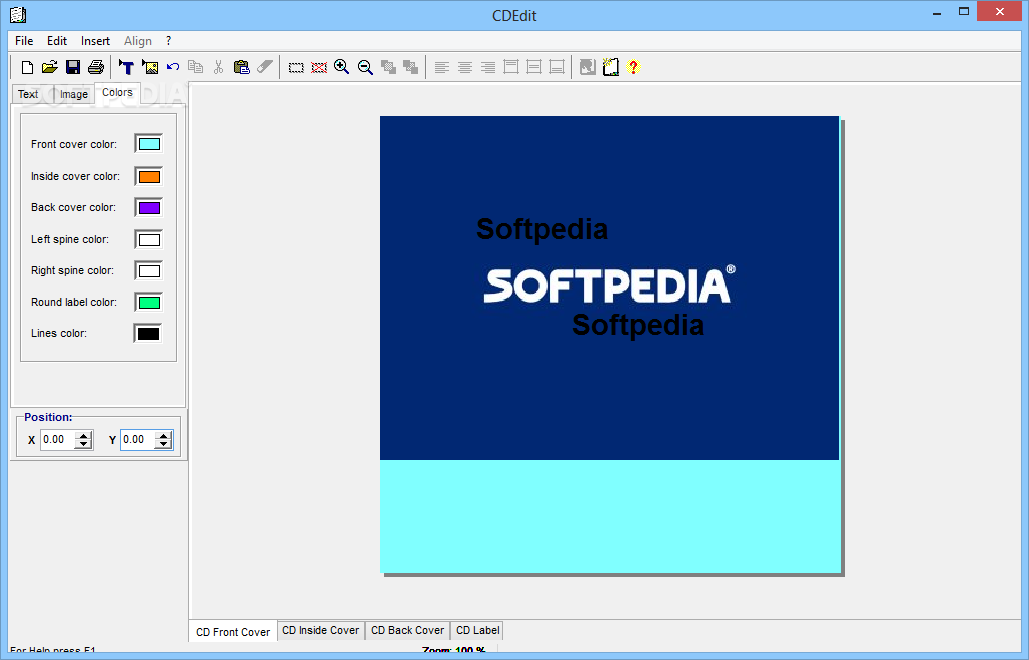Select all with the dashed rectangle icon
Screen dimensions: 1029x660
[296, 68]
